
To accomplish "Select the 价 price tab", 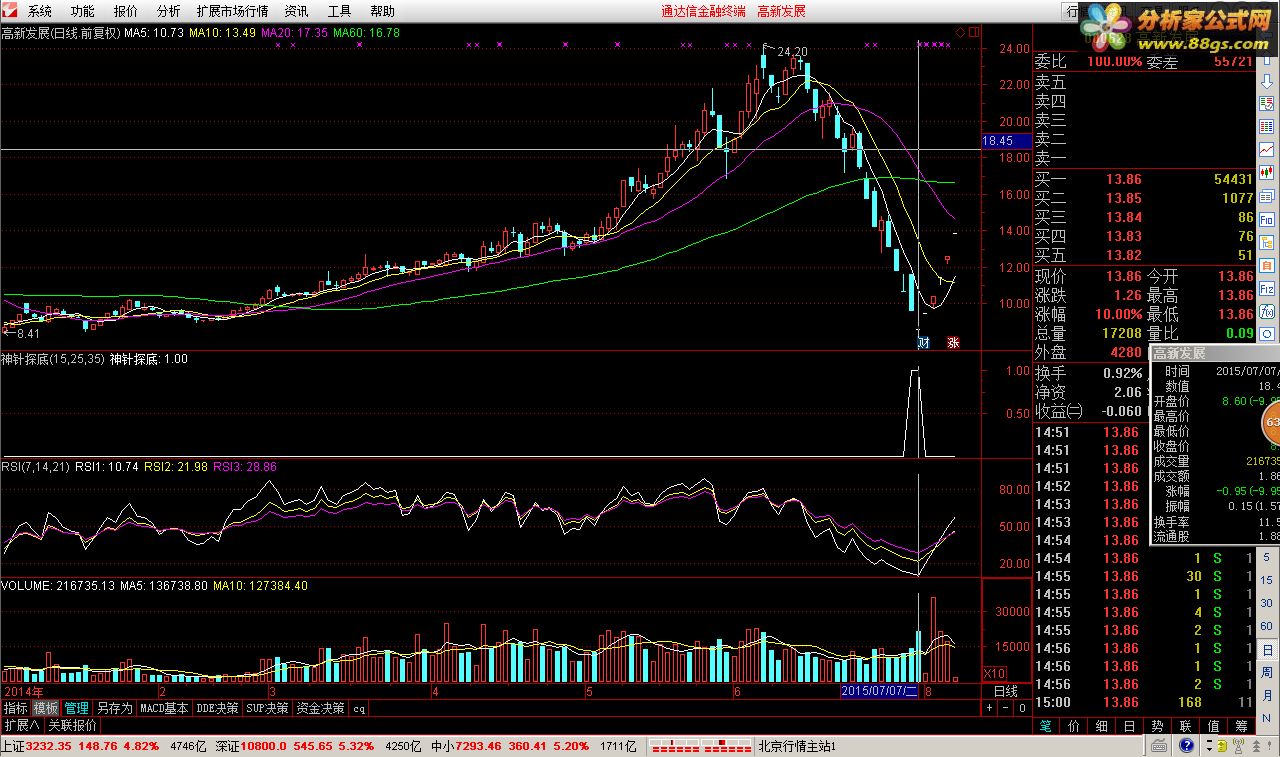I will (1074, 726).
